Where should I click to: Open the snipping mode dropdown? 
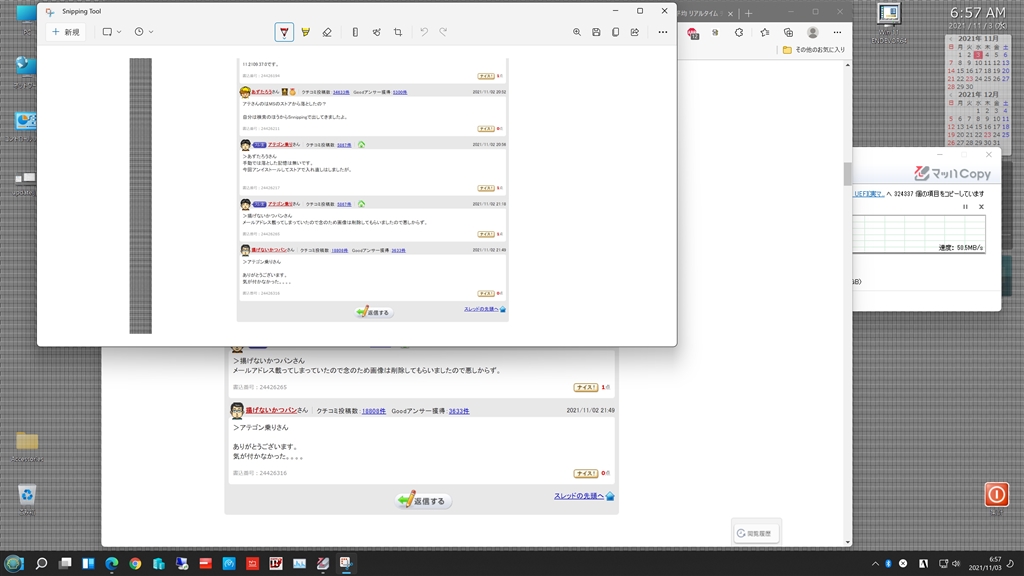112,32
